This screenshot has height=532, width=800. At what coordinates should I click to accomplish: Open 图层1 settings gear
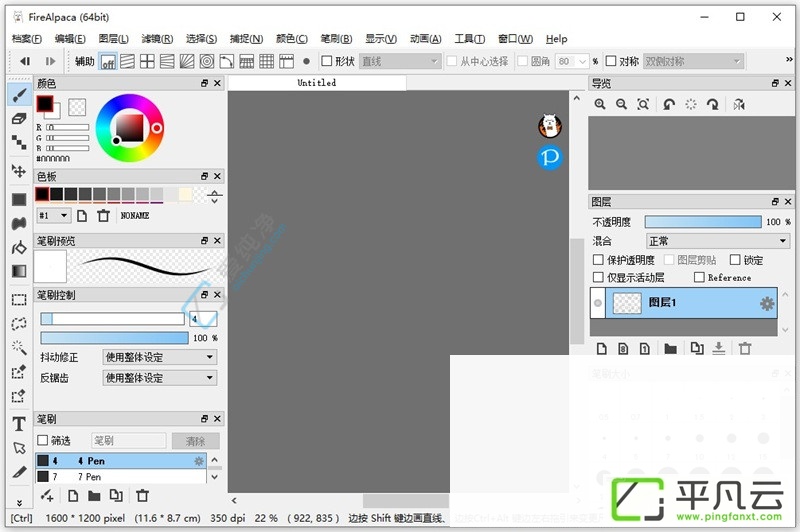[x=767, y=303]
